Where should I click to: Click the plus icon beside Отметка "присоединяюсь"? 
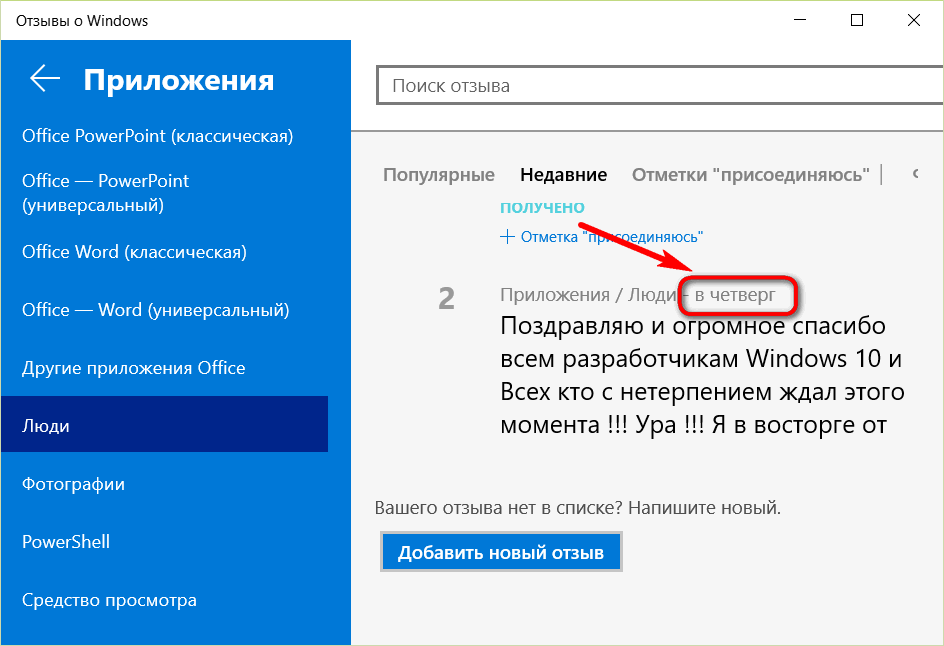pos(508,237)
